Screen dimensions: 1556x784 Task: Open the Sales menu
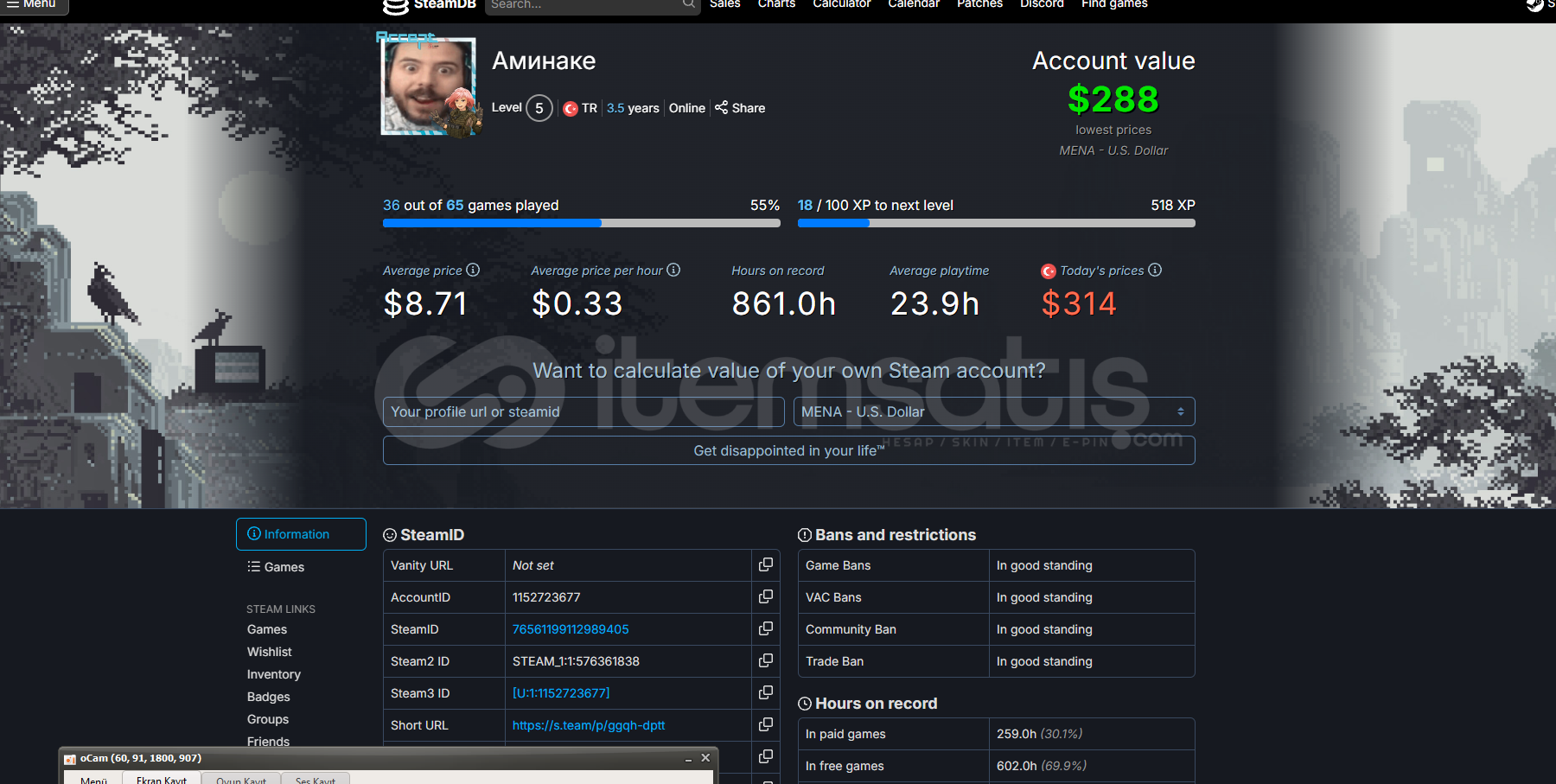pyautogui.click(x=724, y=4)
